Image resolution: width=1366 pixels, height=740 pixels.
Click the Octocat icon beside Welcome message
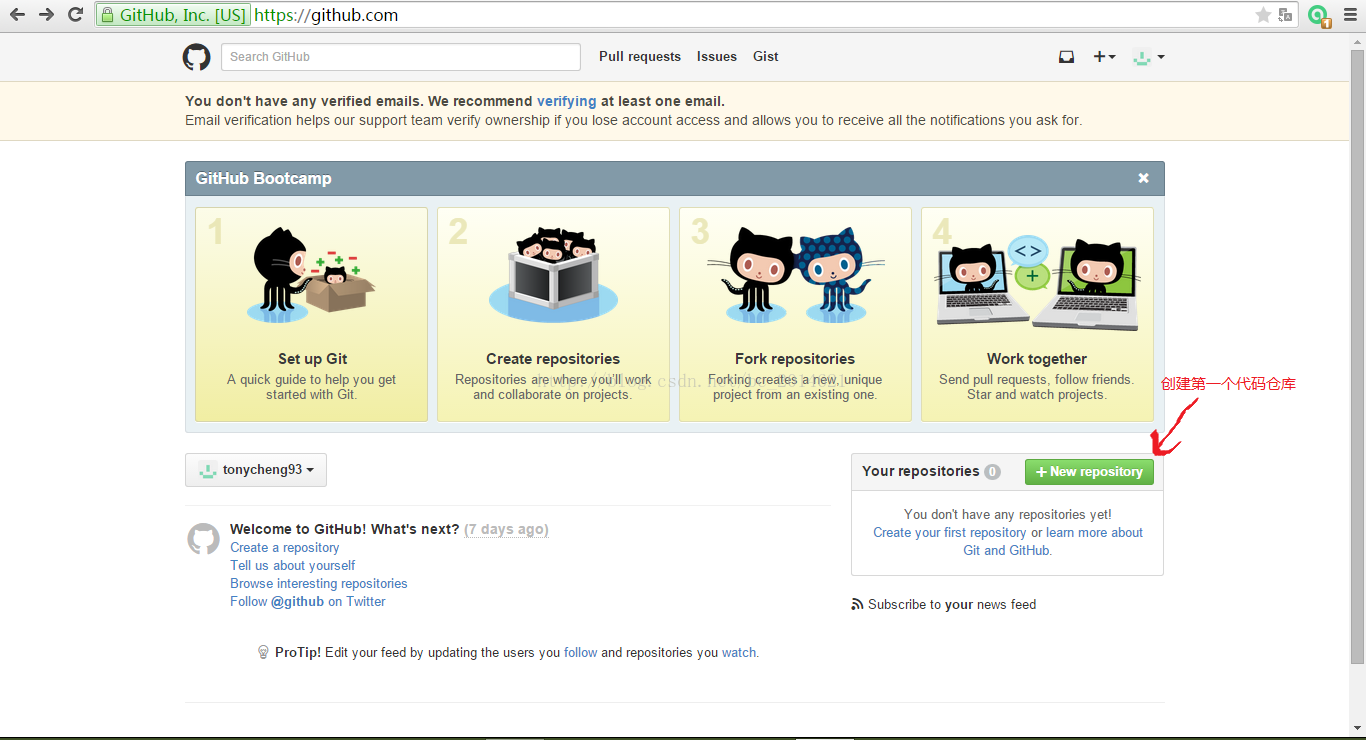[x=203, y=539]
